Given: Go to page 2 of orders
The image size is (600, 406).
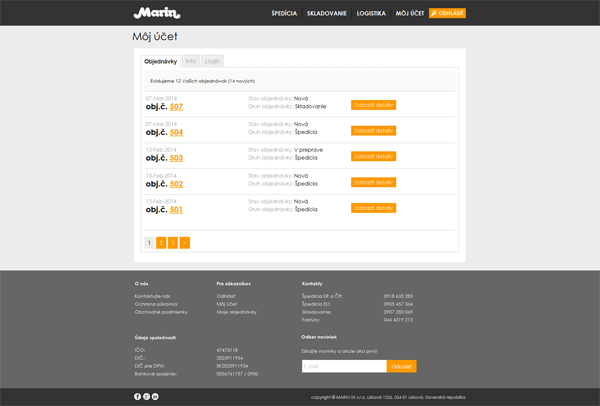Looking at the screenshot, I should [161, 243].
